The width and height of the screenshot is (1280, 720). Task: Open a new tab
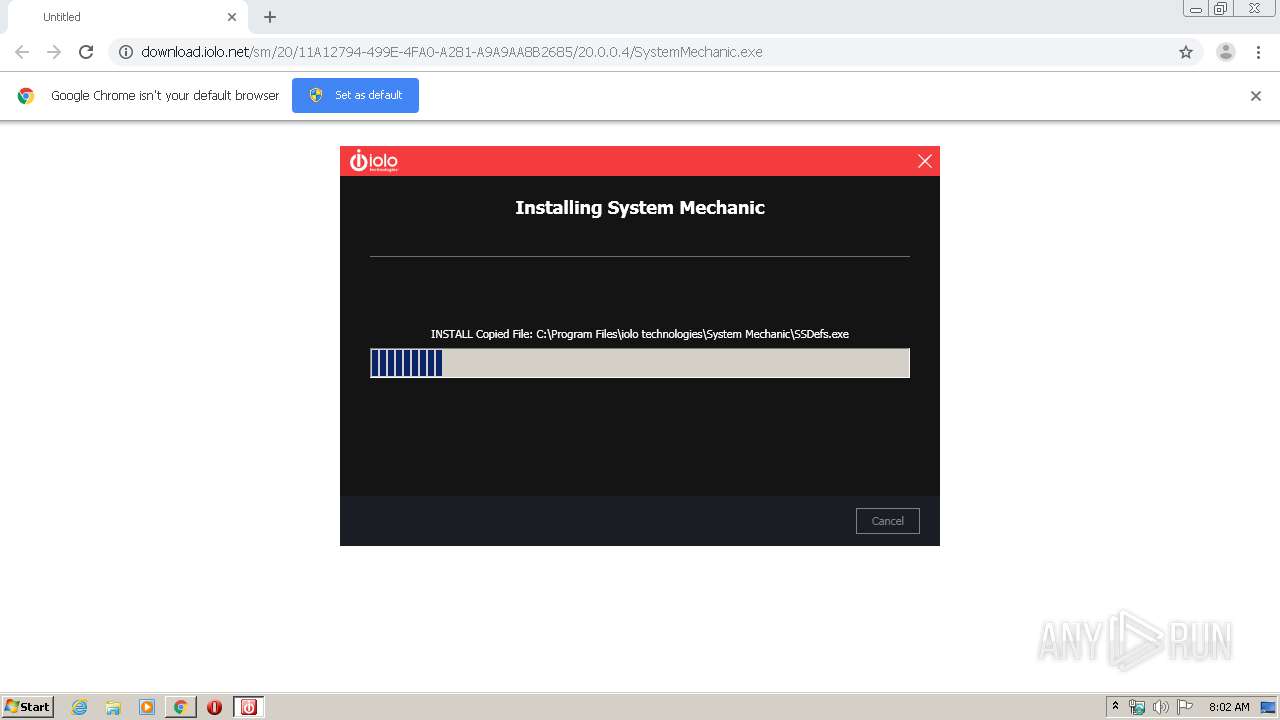click(270, 17)
